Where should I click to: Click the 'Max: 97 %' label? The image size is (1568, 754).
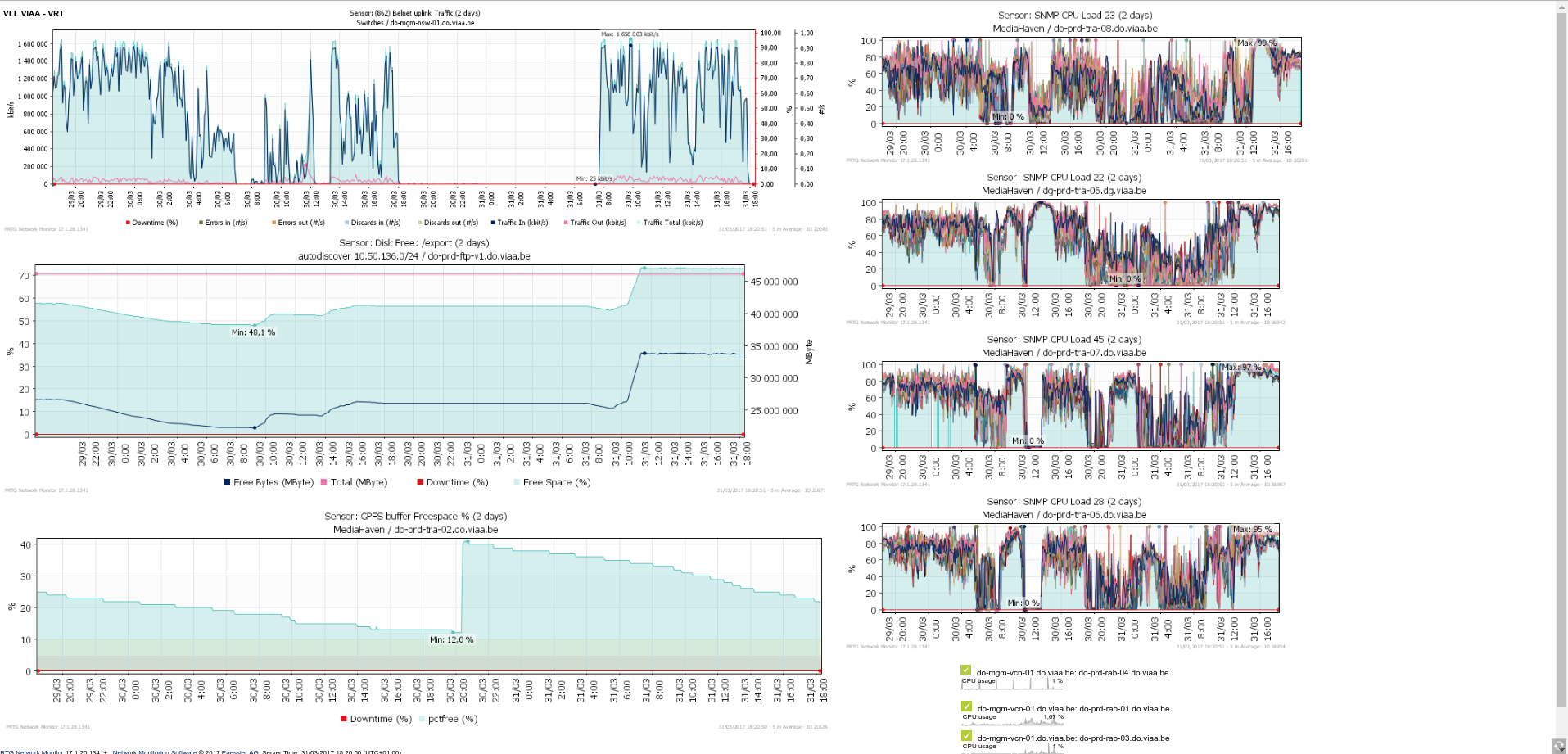1241,368
